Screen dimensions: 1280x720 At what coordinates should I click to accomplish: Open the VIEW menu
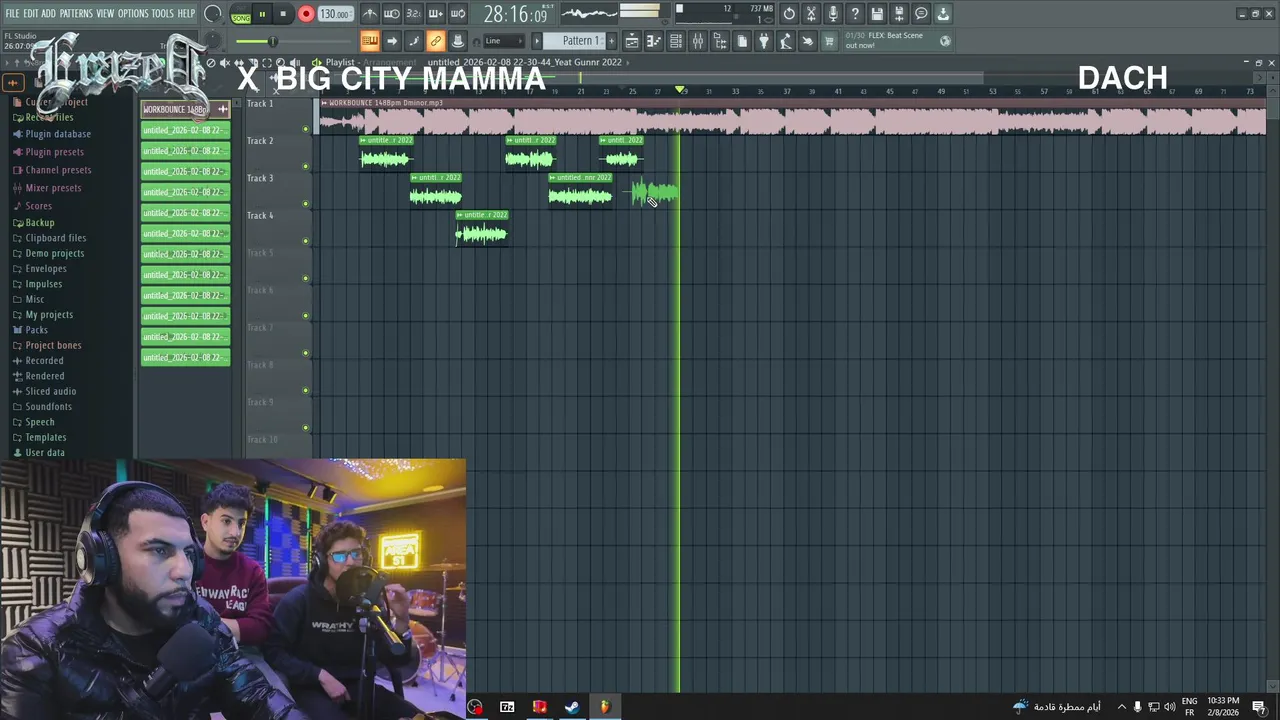pyautogui.click(x=105, y=14)
